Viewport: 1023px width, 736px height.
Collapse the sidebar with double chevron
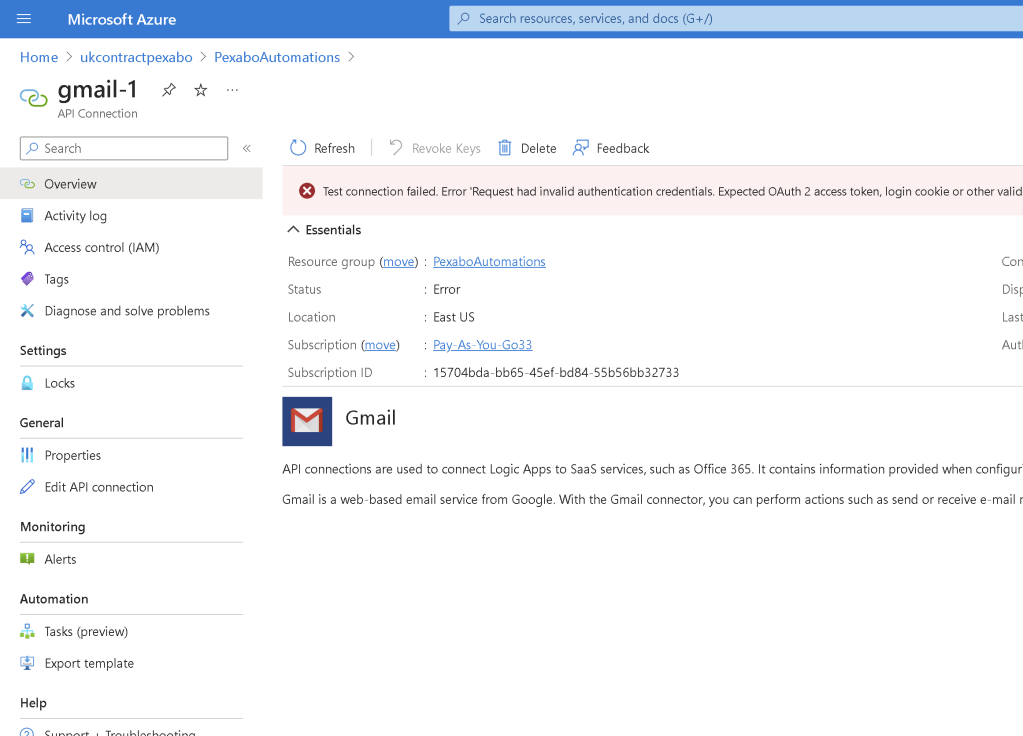[247, 148]
